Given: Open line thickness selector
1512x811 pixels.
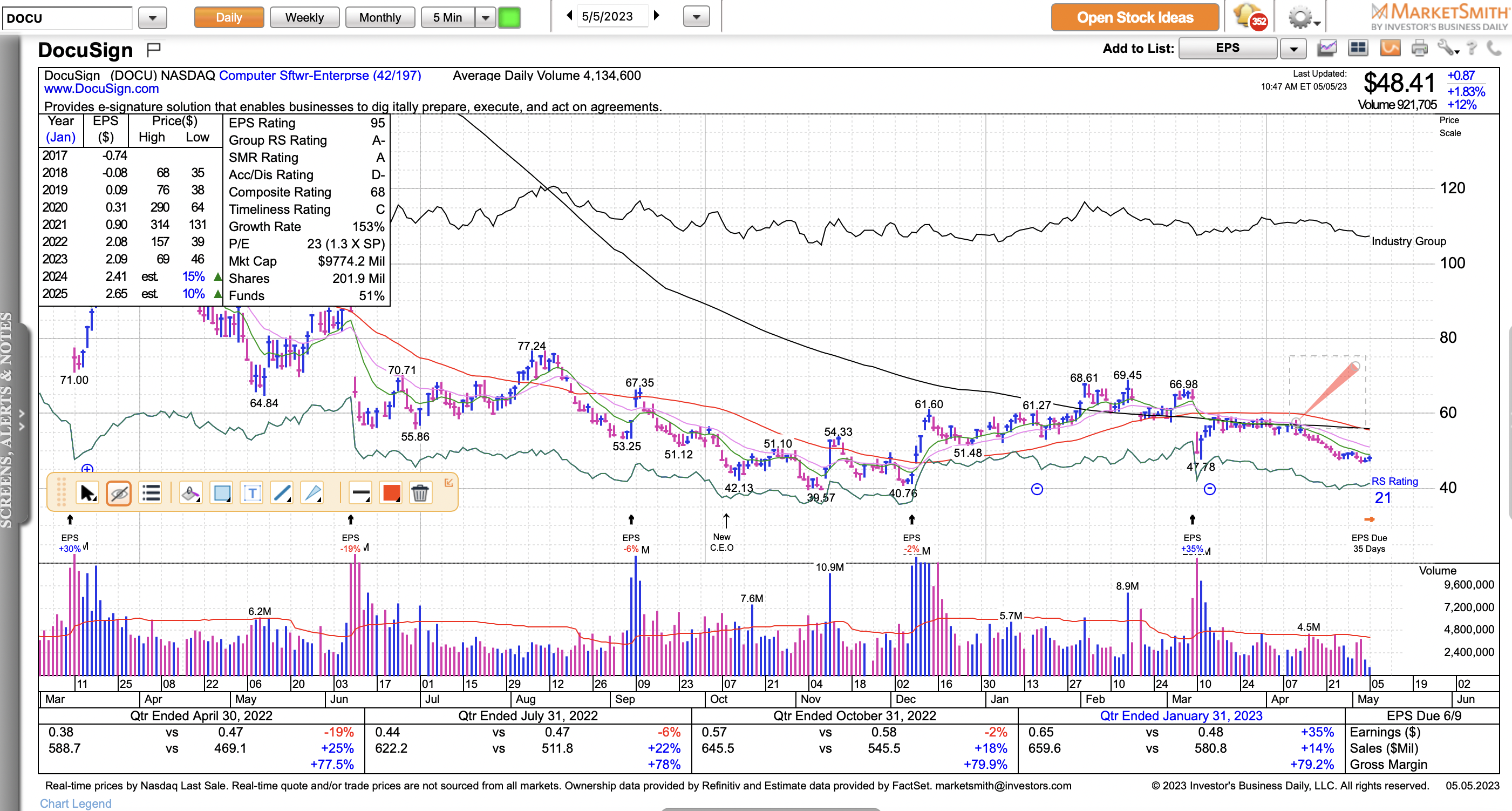Looking at the screenshot, I should tap(360, 494).
